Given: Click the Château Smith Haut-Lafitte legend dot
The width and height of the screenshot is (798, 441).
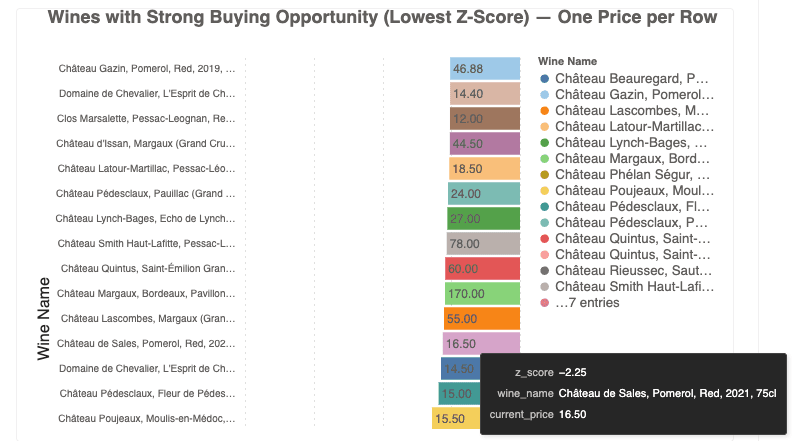Looking at the screenshot, I should [x=544, y=287].
